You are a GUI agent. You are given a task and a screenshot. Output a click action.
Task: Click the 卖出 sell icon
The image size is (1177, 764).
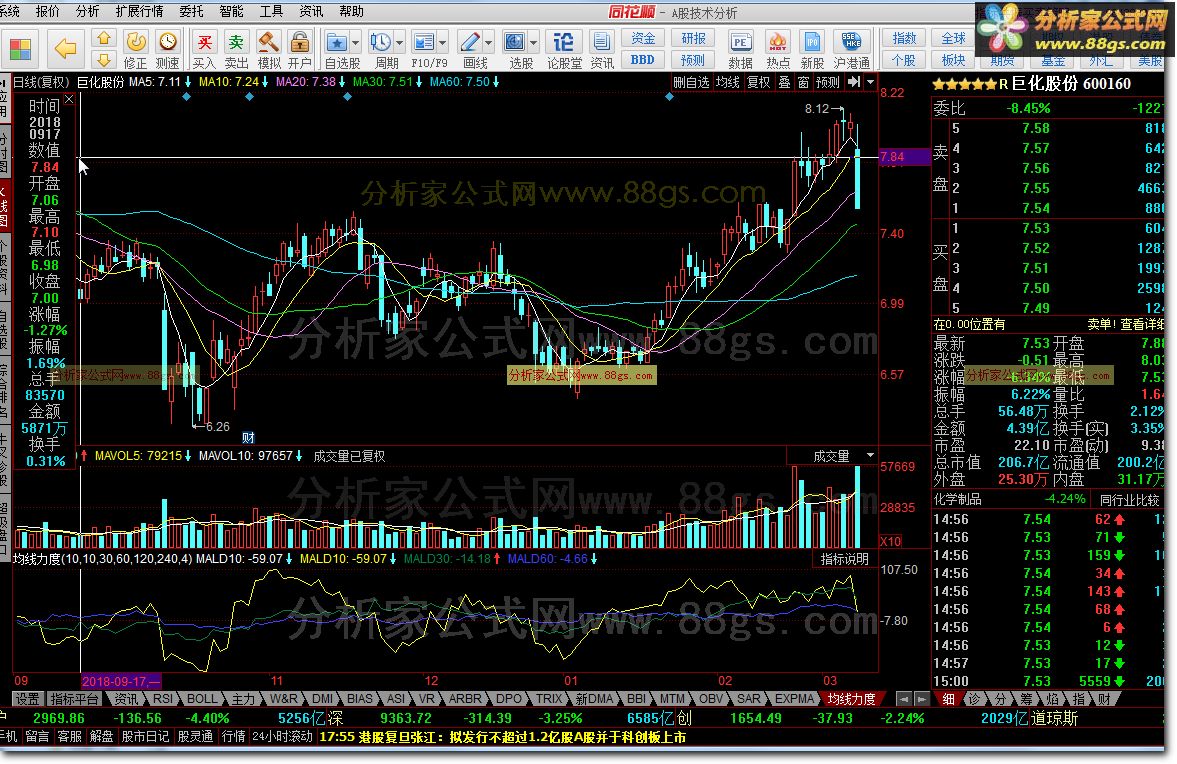coord(236,41)
